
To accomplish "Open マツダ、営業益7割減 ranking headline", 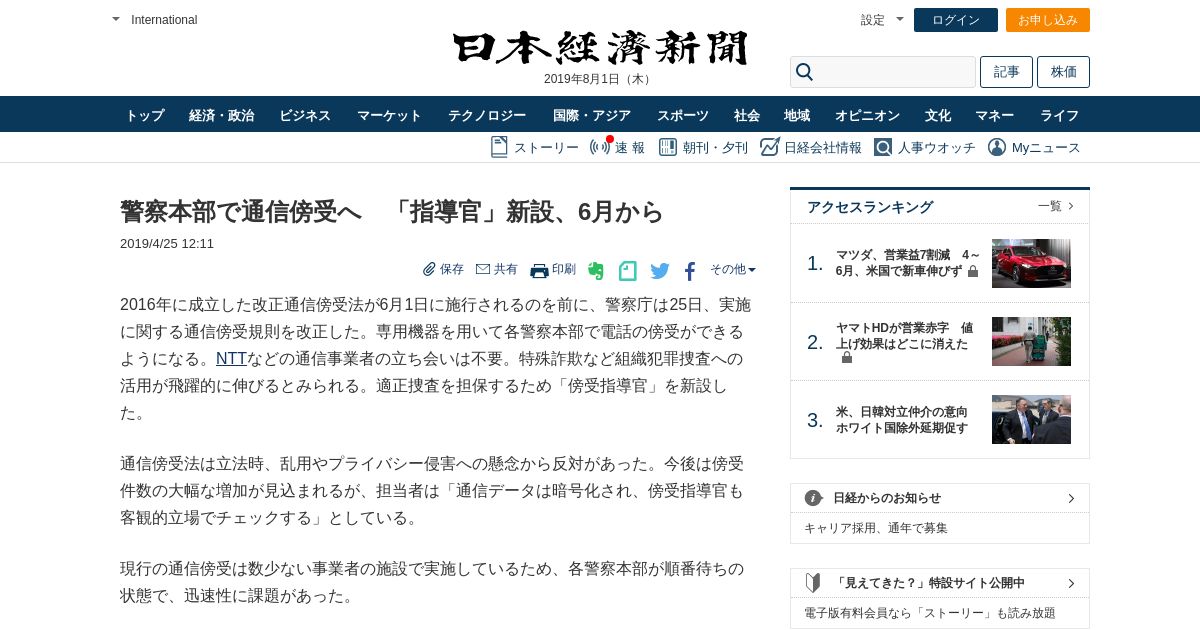I will (x=908, y=263).
